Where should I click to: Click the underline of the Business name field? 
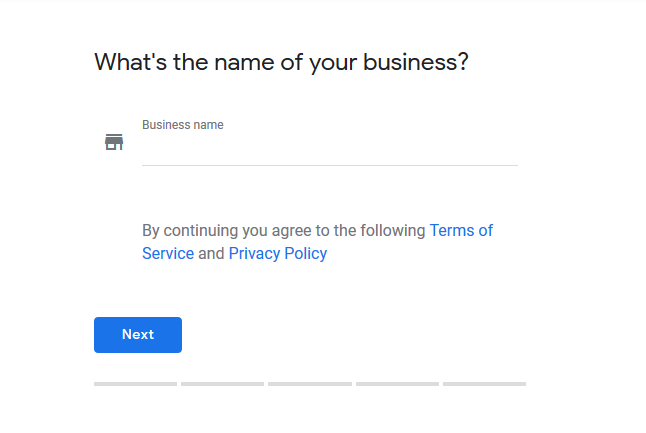tap(330, 165)
